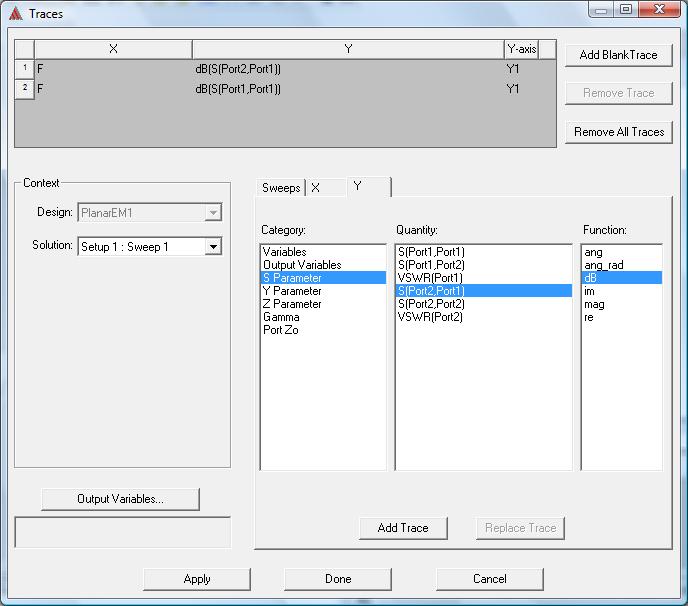Screen dimensions: 688x606
Task: Select Port Zo category
Action: (x=323, y=330)
